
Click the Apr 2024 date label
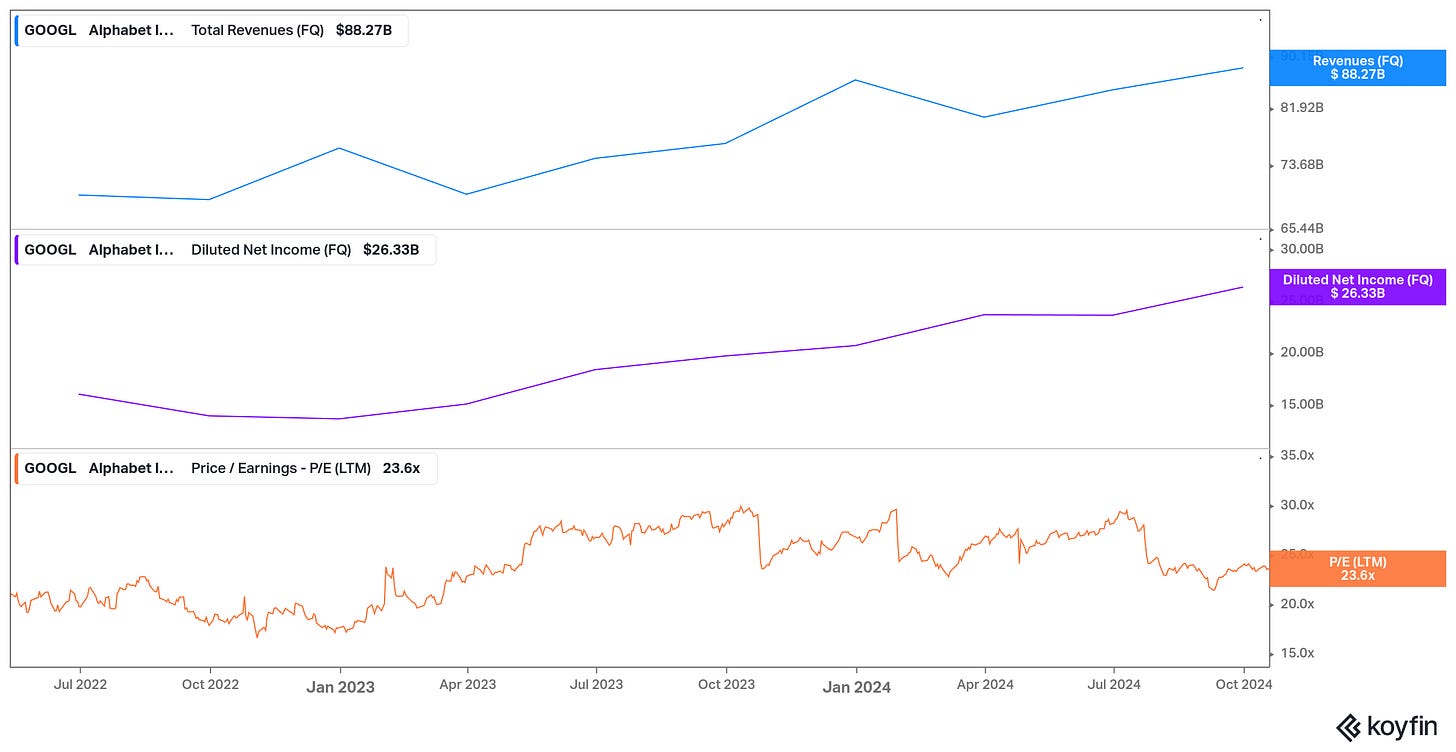click(985, 685)
